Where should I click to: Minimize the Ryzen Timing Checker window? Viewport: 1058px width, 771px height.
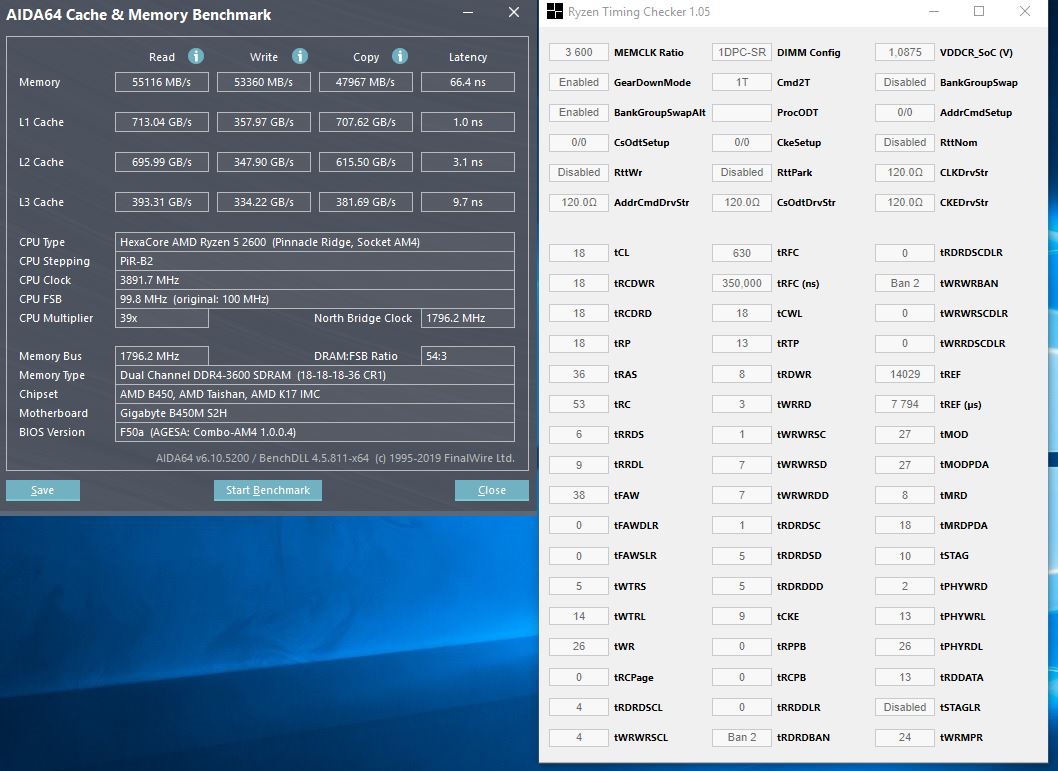[934, 11]
